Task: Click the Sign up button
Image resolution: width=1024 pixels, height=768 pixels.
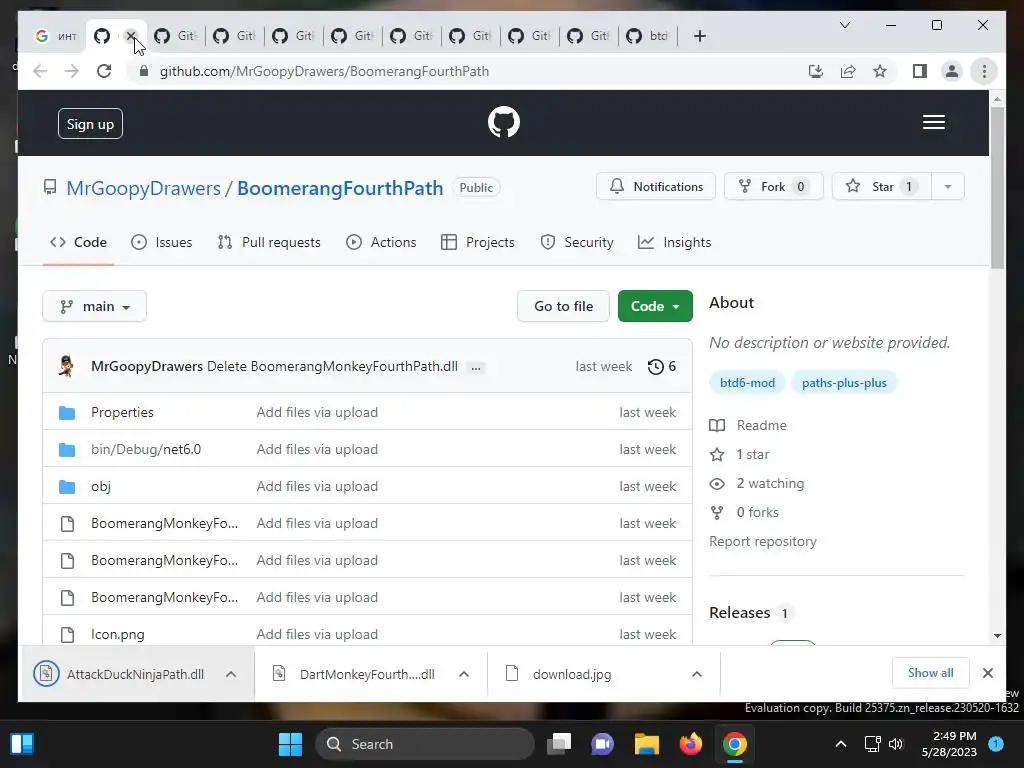Action: pos(90,124)
